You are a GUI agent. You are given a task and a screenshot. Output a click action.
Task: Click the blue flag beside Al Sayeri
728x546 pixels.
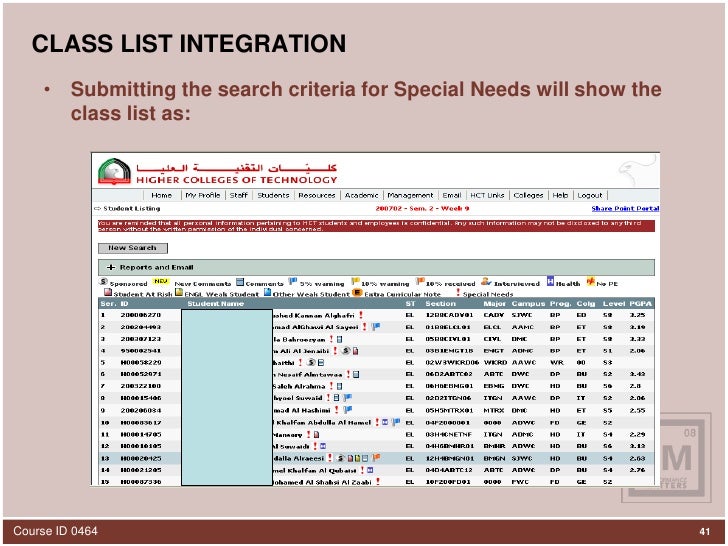click(x=376, y=327)
